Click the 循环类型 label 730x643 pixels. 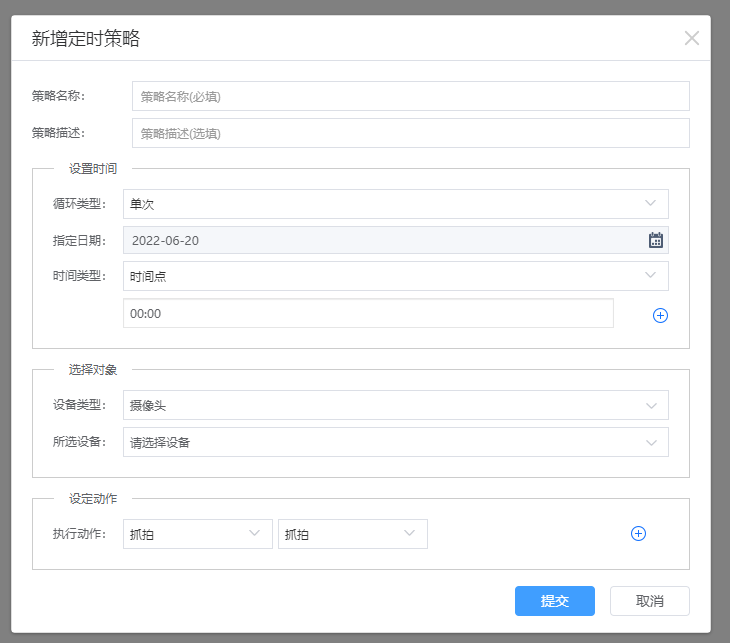(80, 203)
